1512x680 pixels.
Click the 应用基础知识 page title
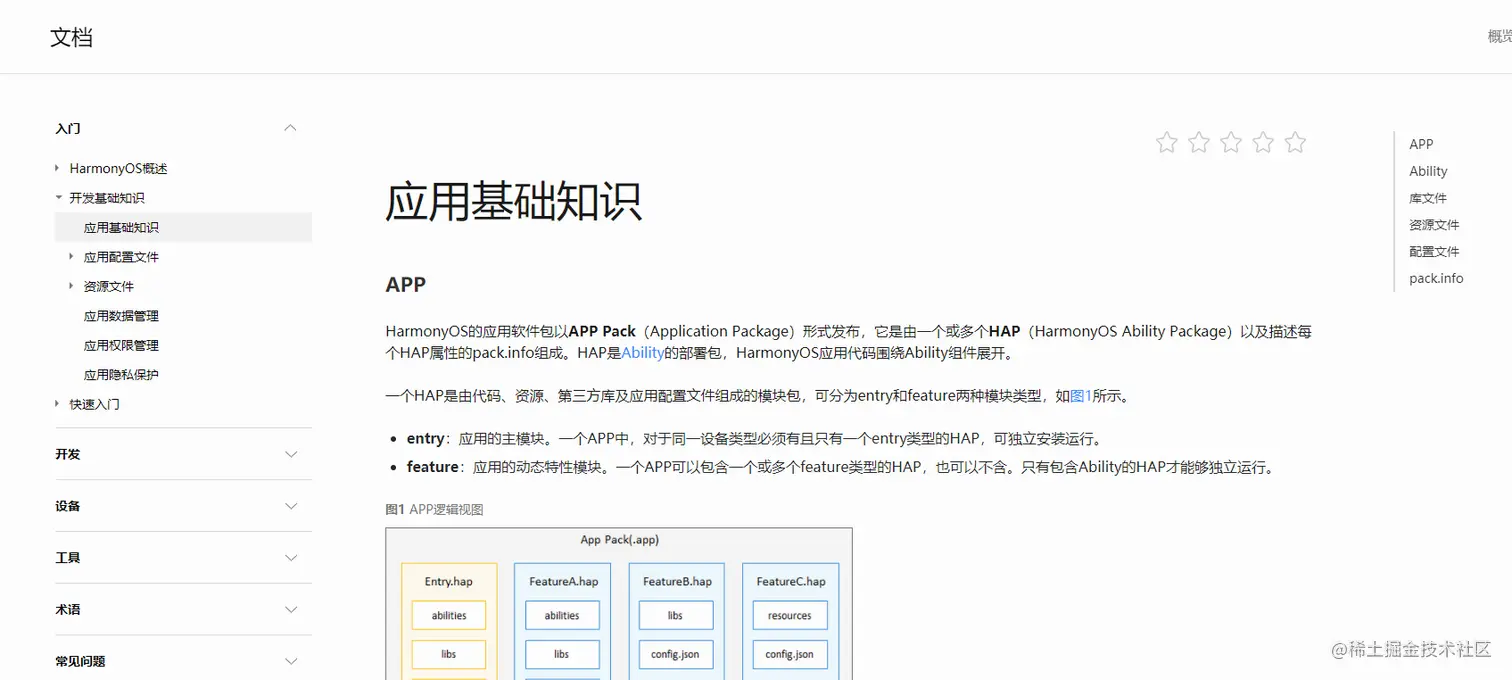point(513,201)
